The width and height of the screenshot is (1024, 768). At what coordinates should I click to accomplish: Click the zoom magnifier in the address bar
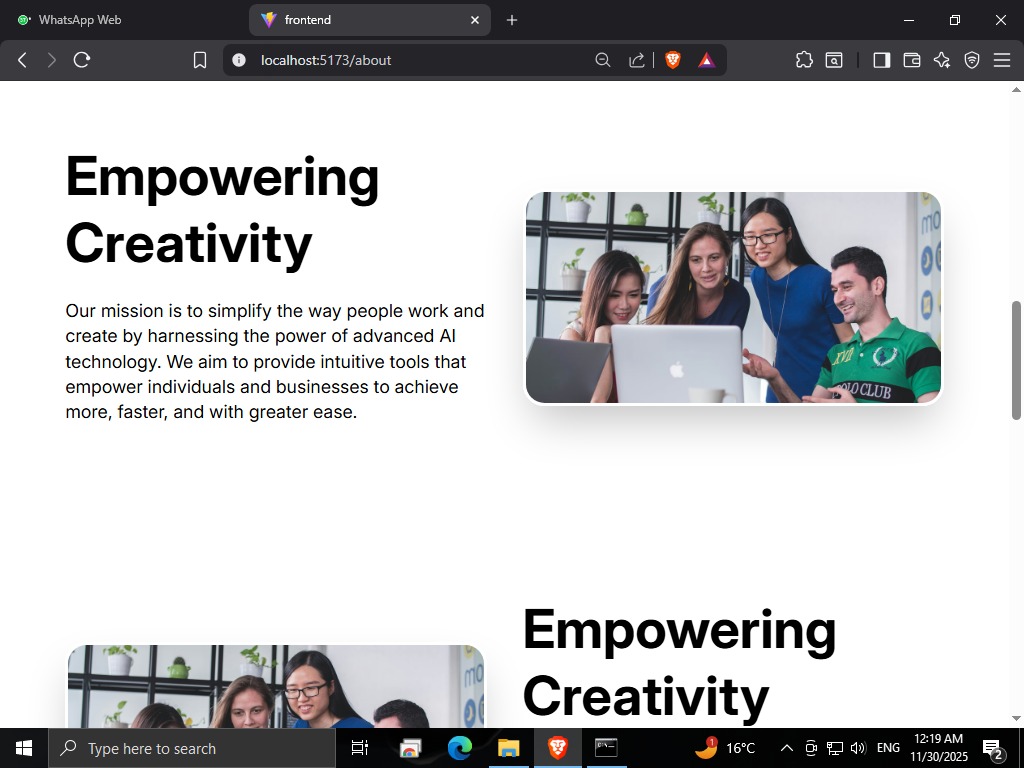tap(603, 60)
